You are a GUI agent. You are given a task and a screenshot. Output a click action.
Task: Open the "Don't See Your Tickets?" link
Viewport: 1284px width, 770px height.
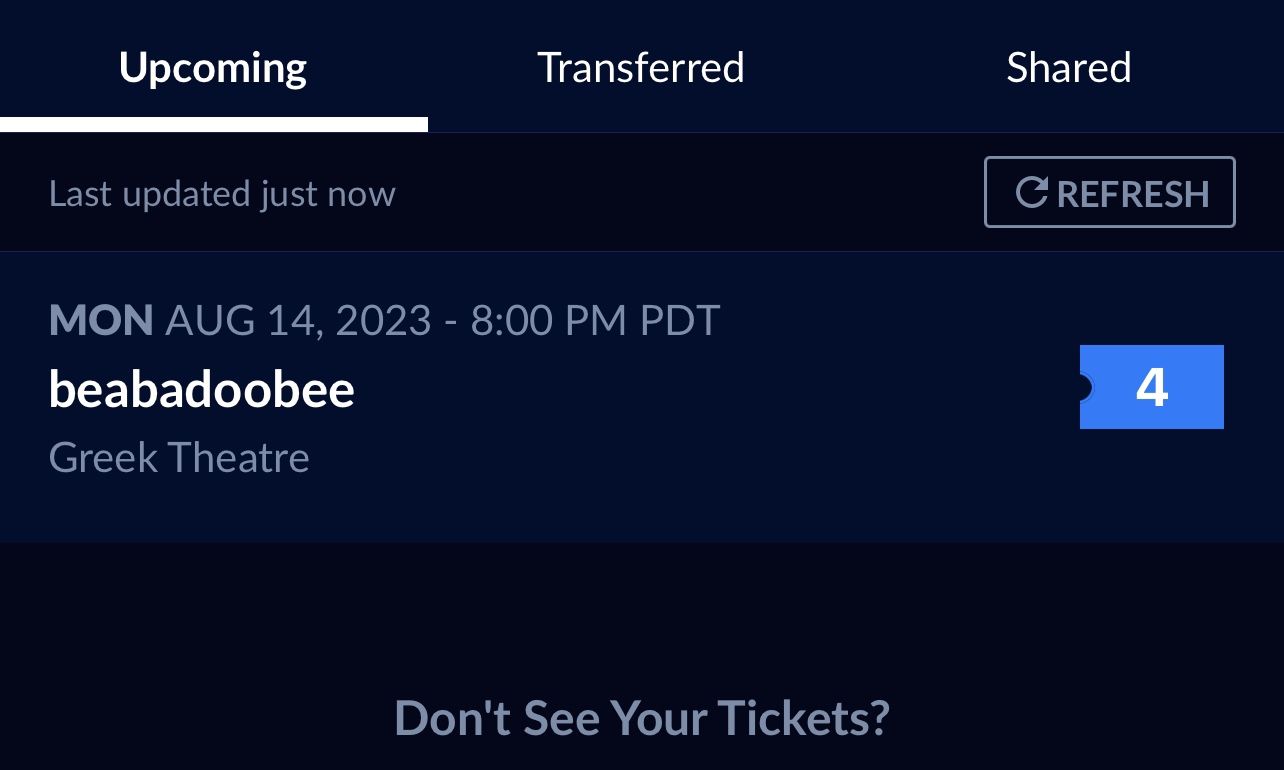[x=642, y=717]
